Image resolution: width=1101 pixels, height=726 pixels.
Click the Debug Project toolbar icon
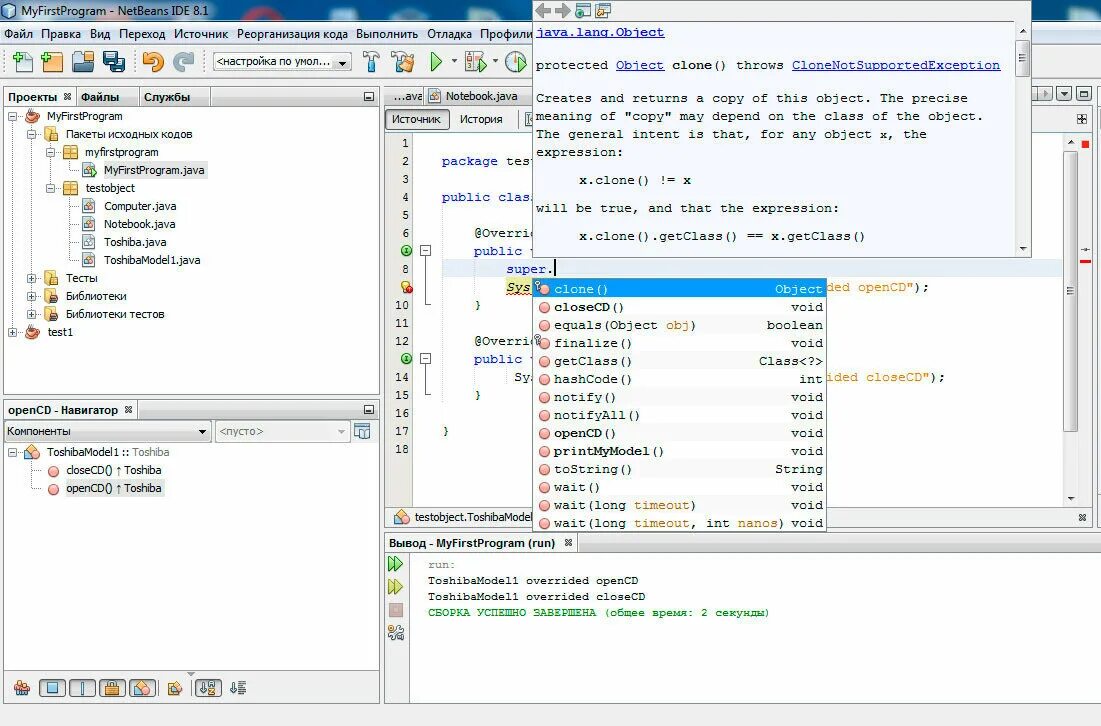[475, 62]
